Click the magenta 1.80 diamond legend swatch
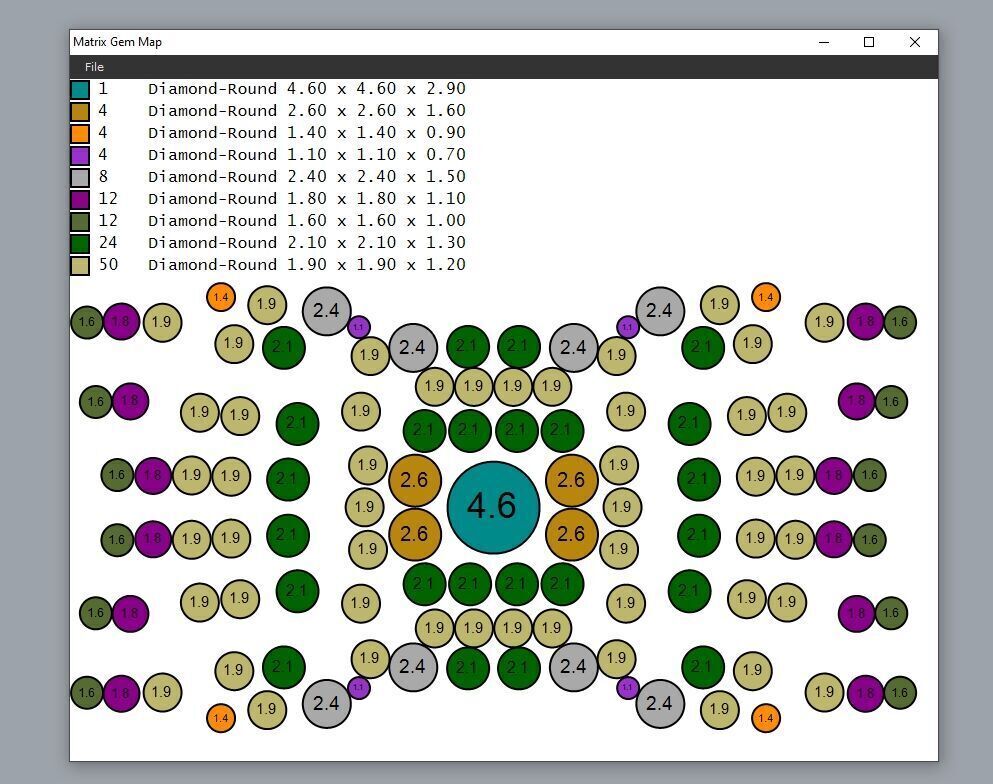 coord(80,199)
